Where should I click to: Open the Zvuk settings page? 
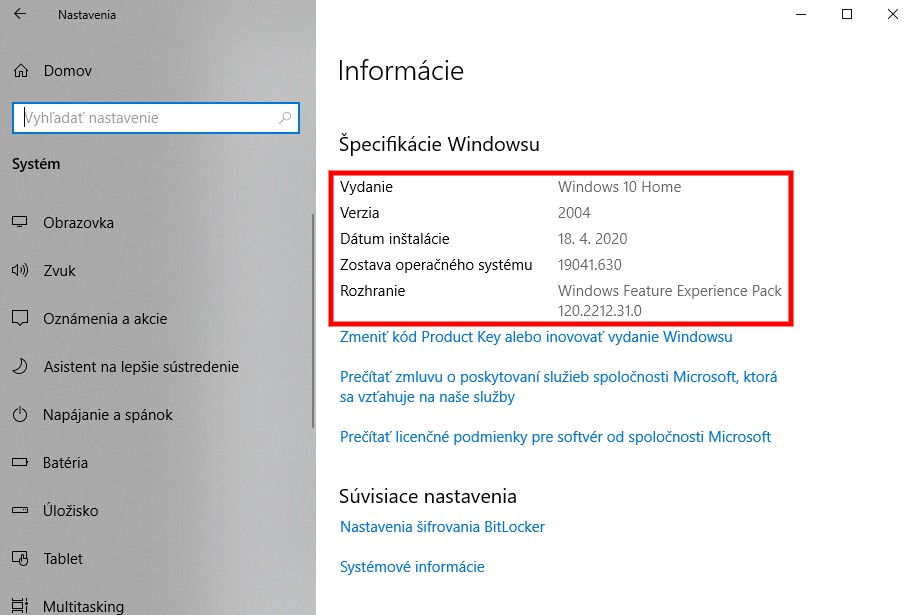click(x=59, y=270)
